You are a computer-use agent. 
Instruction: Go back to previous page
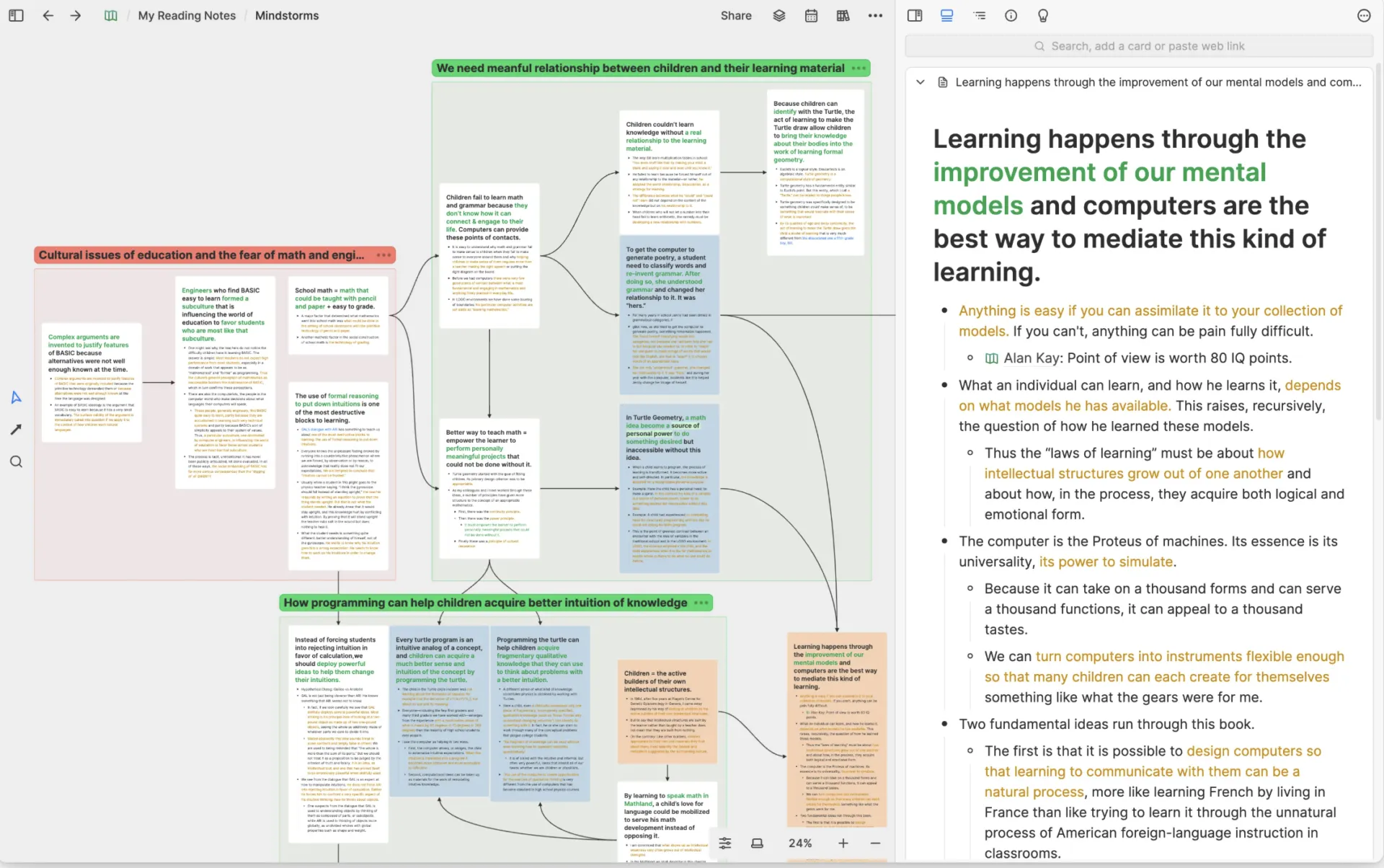pyautogui.click(x=48, y=15)
